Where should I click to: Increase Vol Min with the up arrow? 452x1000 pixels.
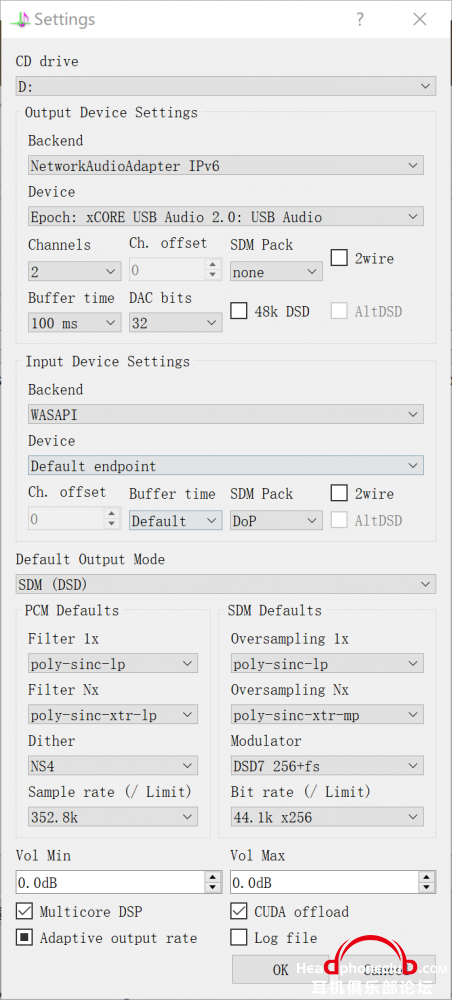pyautogui.click(x=212, y=877)
